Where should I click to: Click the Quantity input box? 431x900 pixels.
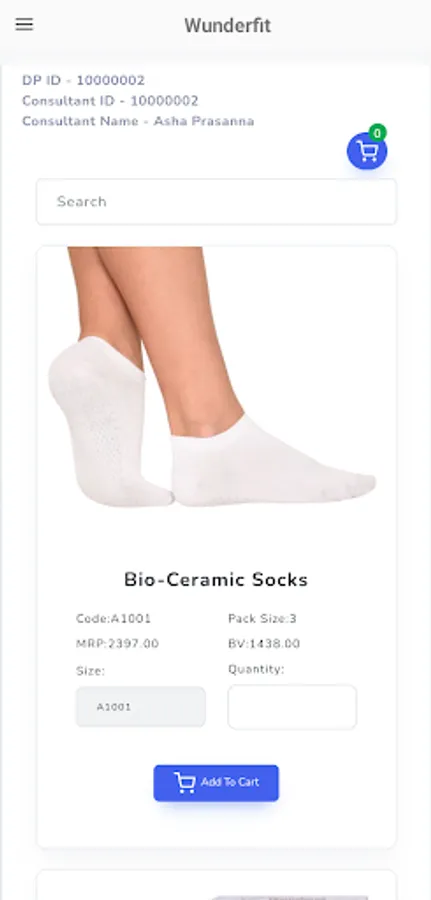pyautogui.click(x=292, y=707)
